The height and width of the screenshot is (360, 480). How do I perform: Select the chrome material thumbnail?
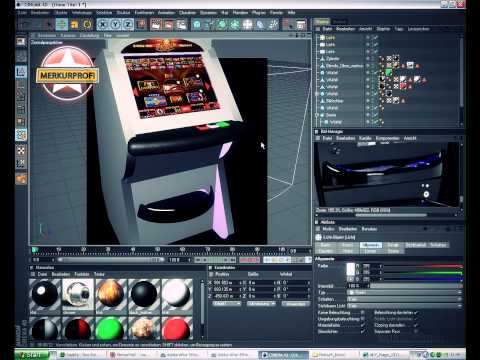pyautogui.click(x=78, y=295)
